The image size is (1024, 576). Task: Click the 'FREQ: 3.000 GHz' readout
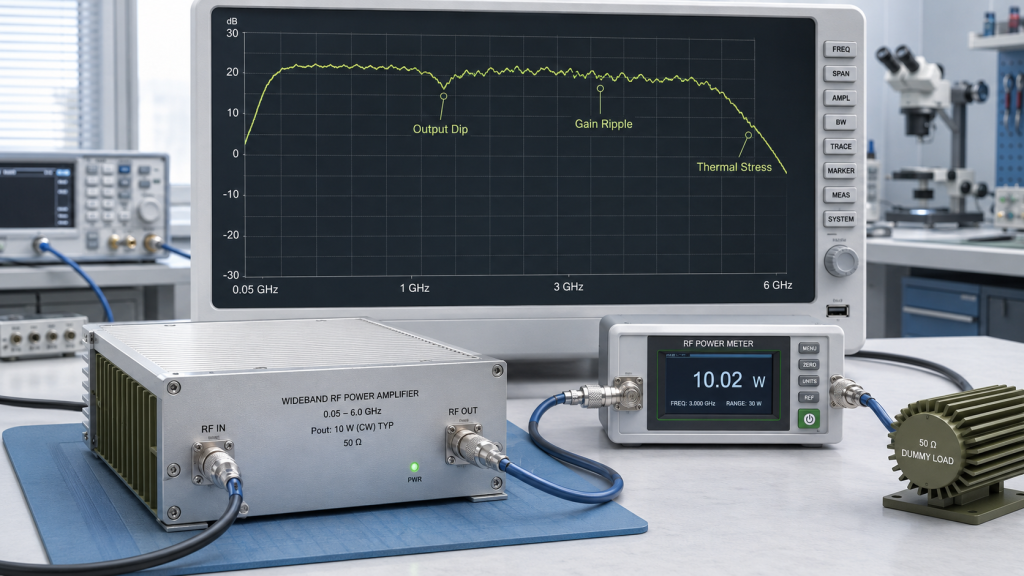(x=692, y=404)
